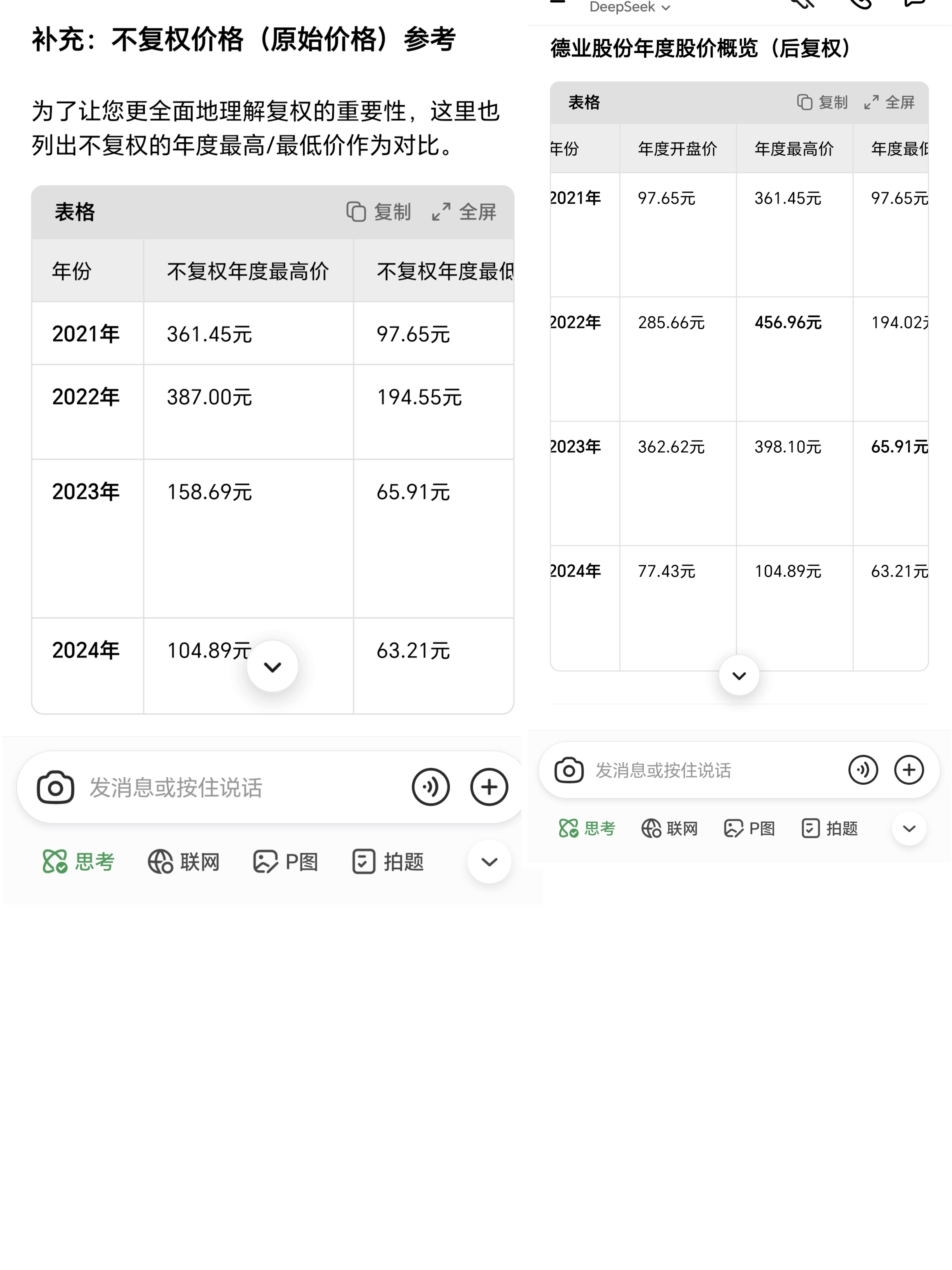This screenshot has width=952, height=1270.
Task: Open plus attachment menu in right panel
Action: [909, 770]
